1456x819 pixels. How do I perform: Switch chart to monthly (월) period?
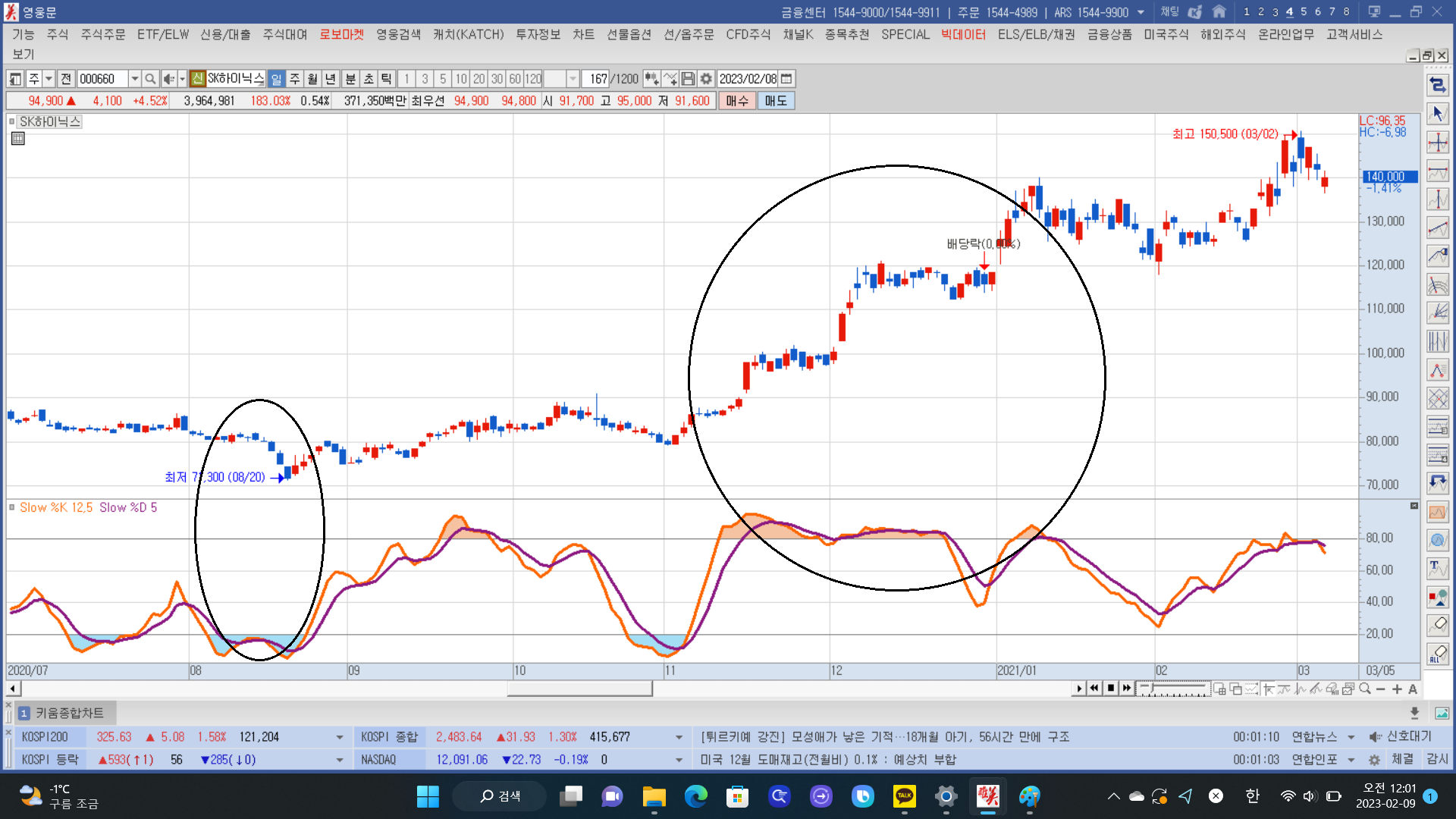(x=312, y=79)
